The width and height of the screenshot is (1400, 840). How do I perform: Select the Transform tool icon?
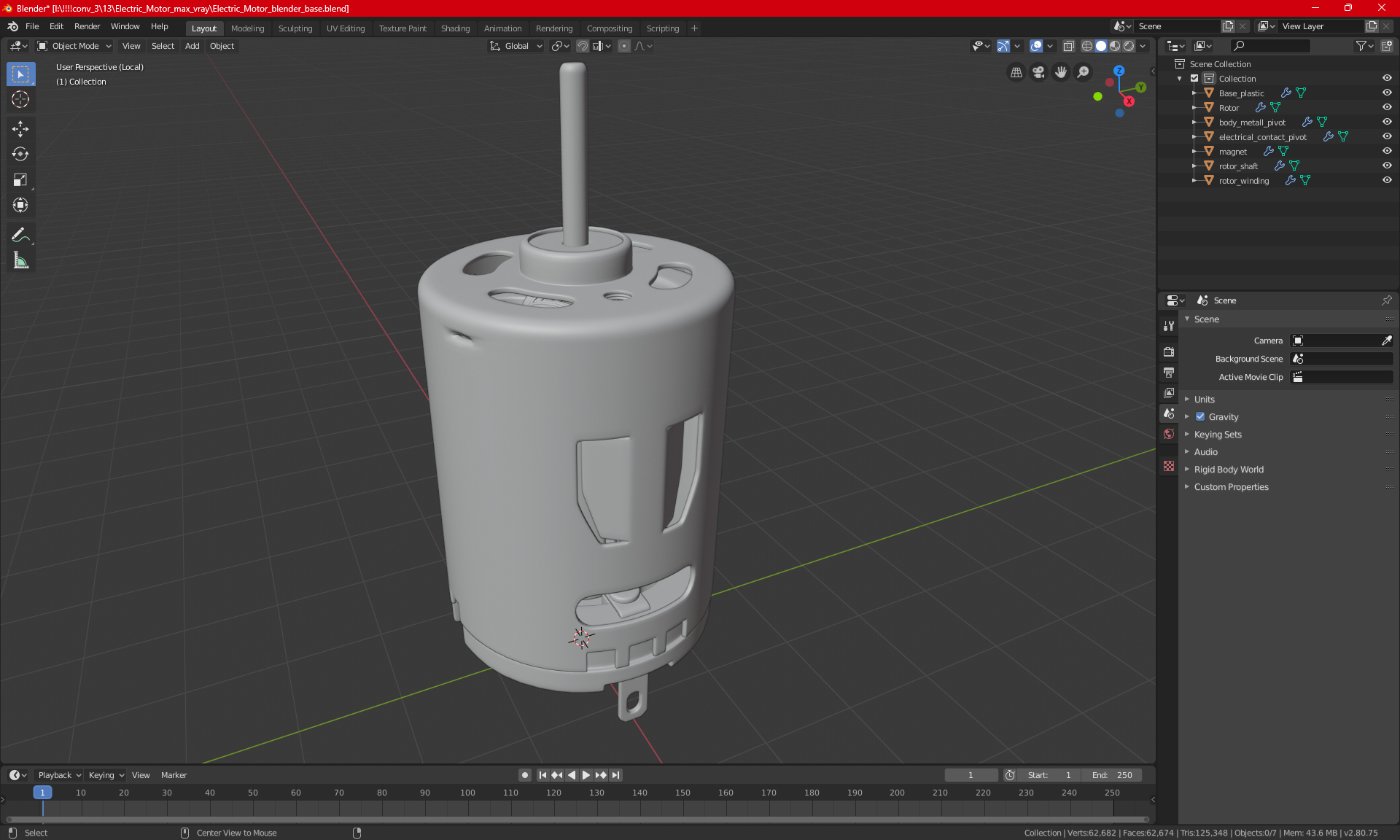(x=20, y=204)
